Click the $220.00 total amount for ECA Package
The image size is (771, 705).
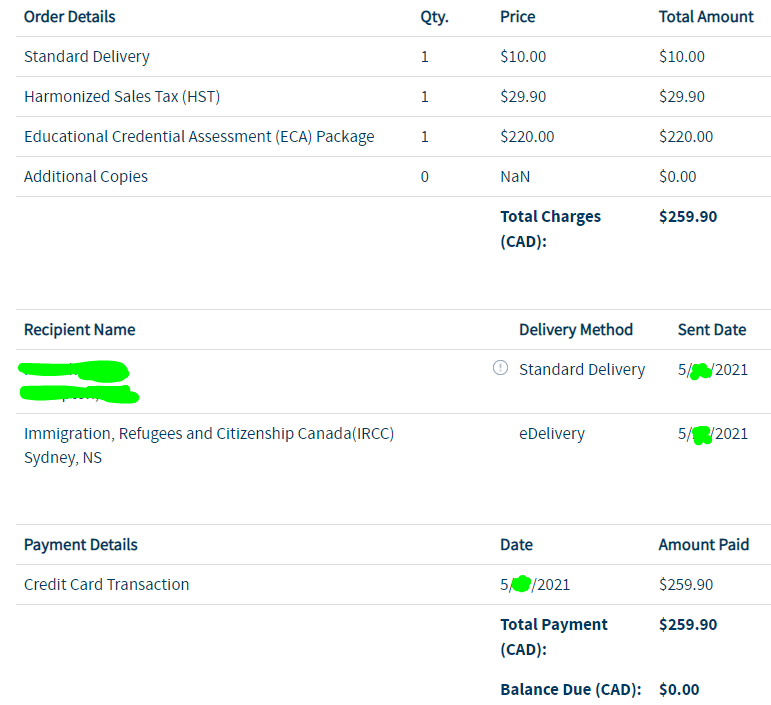686,137
